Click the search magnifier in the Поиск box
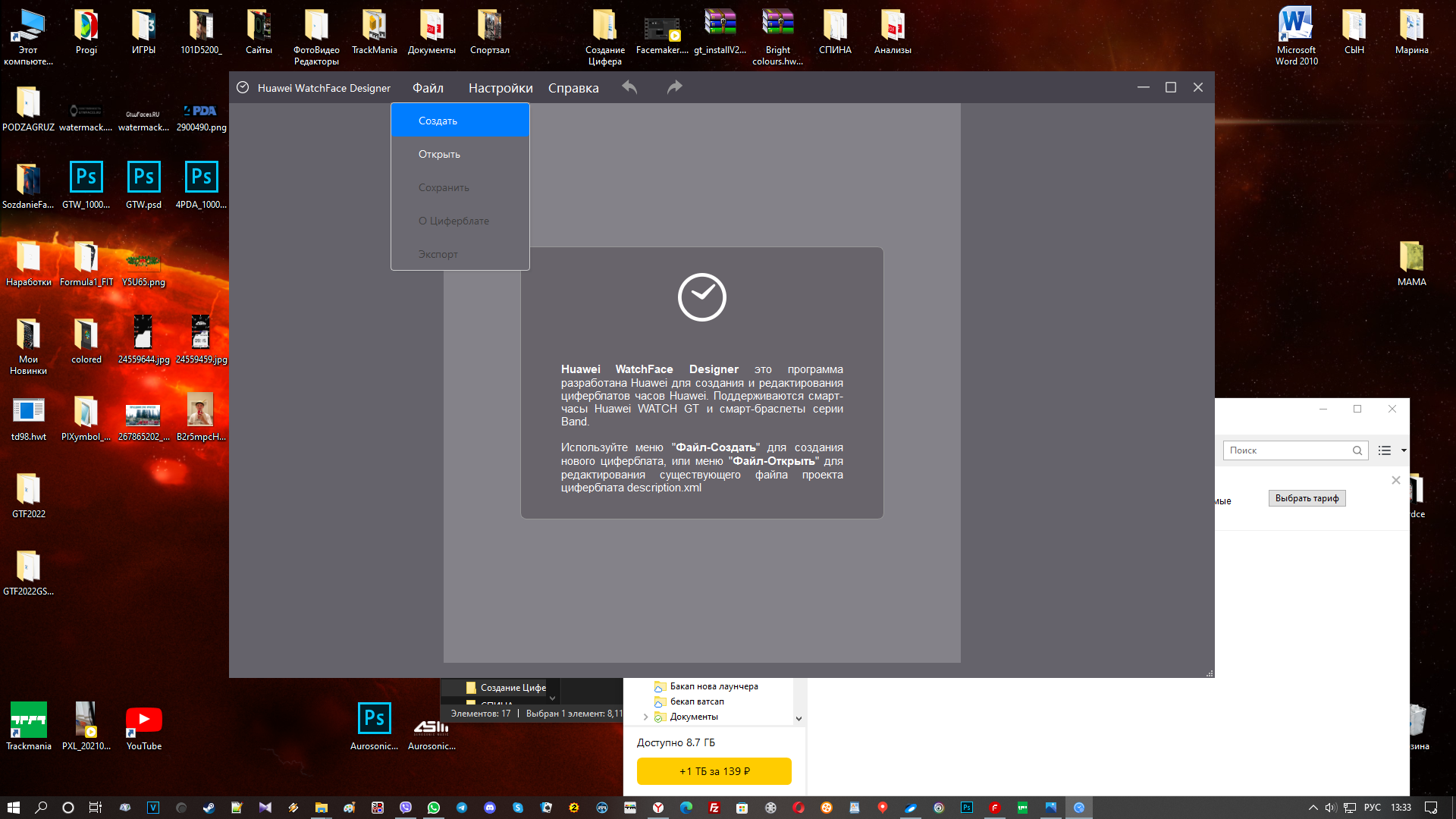Image resolution: width=1456 pixels, height=819 pixels. pos(1357,450)
